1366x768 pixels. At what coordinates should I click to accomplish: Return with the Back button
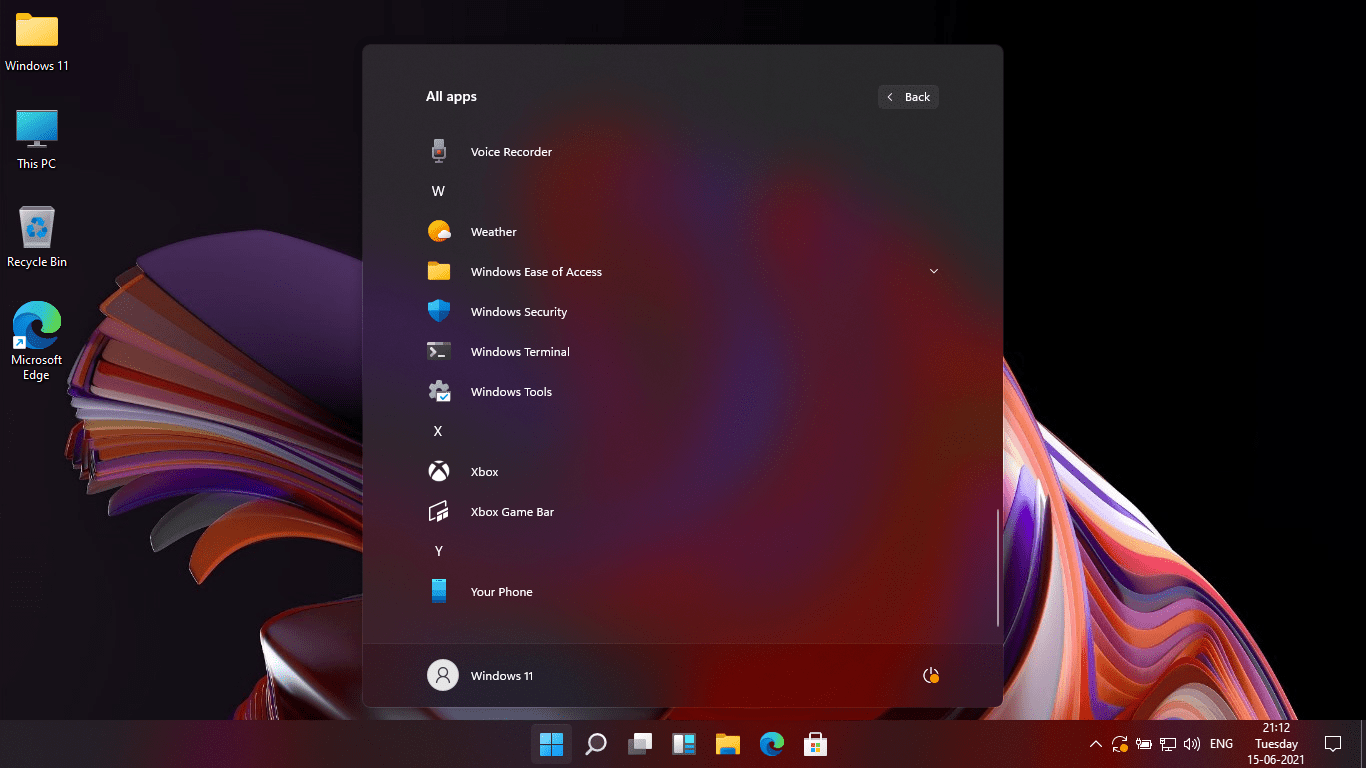coord(908,96)
